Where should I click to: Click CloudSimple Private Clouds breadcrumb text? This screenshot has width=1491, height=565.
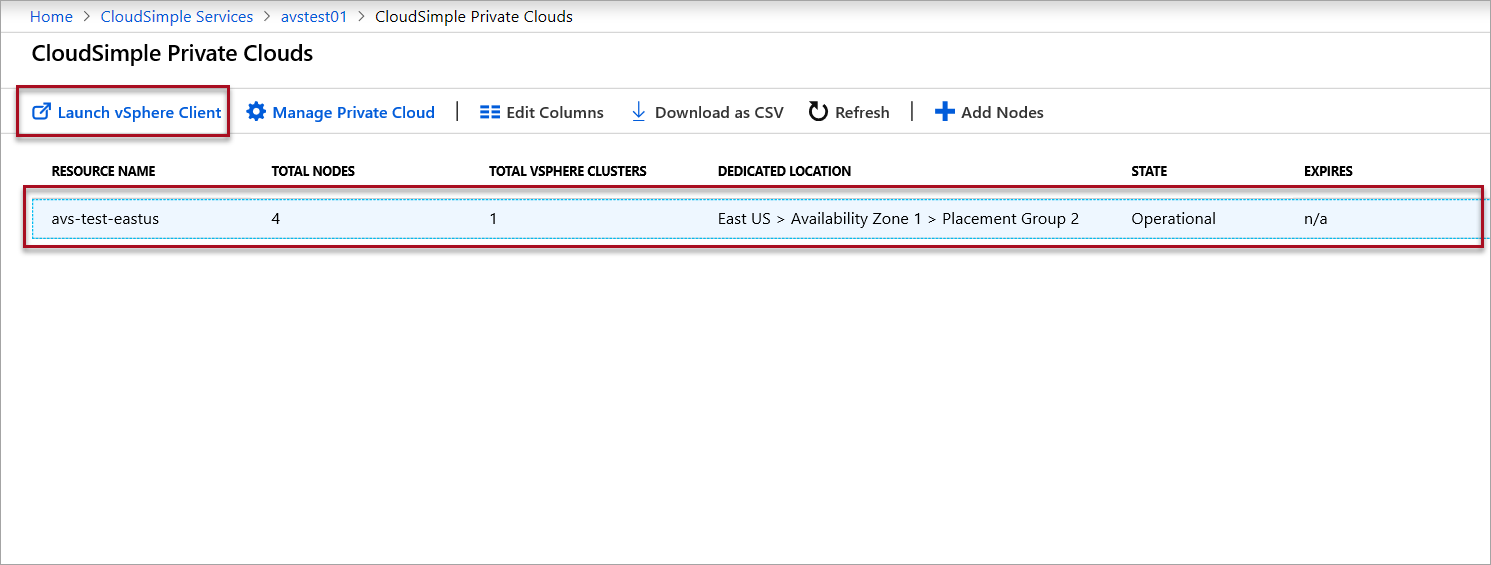(x=474, y=17)
